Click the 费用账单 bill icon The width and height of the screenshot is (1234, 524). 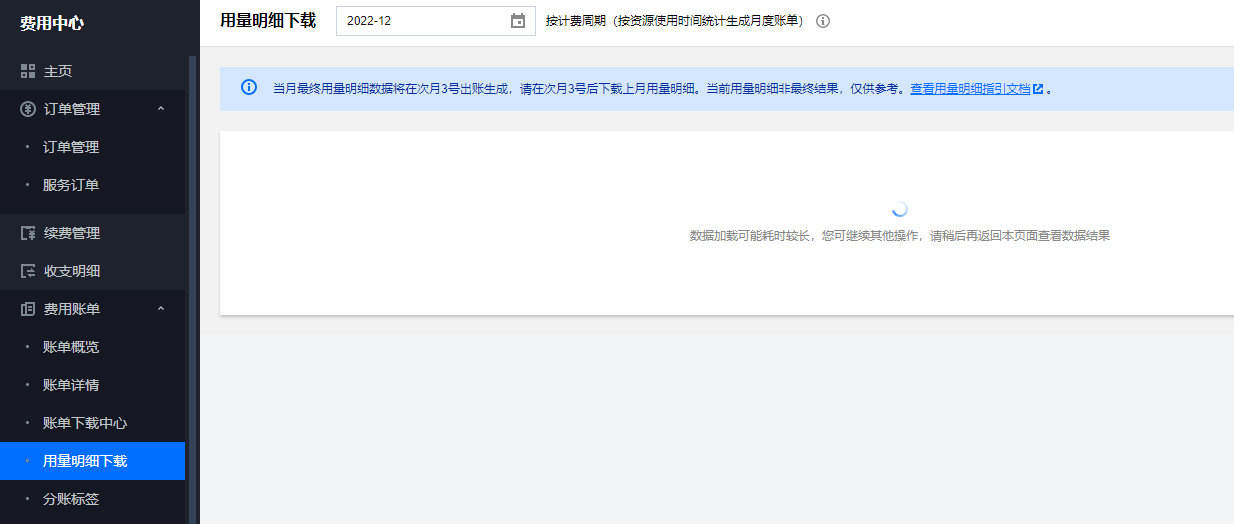tap(28, 309)
